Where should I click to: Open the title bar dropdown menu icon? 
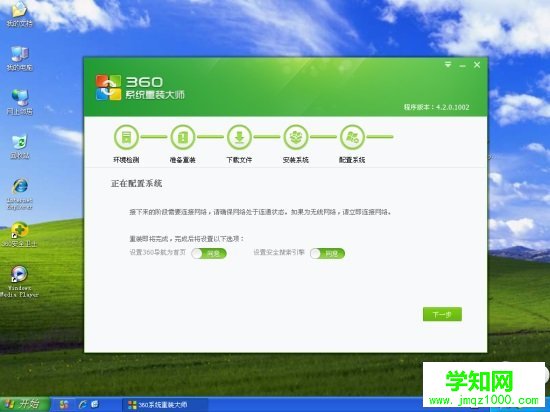(x=448, y=65)
